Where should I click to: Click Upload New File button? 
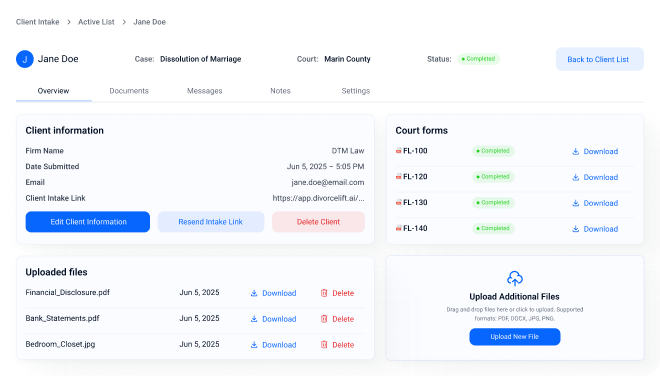coord(515,337)
